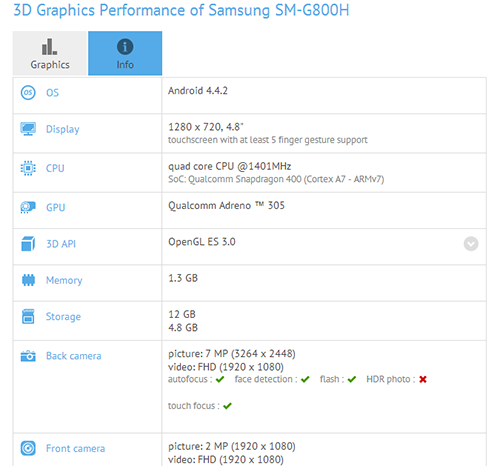
Task: Click the 3D API cube icon
Action: tap(28, 244)
